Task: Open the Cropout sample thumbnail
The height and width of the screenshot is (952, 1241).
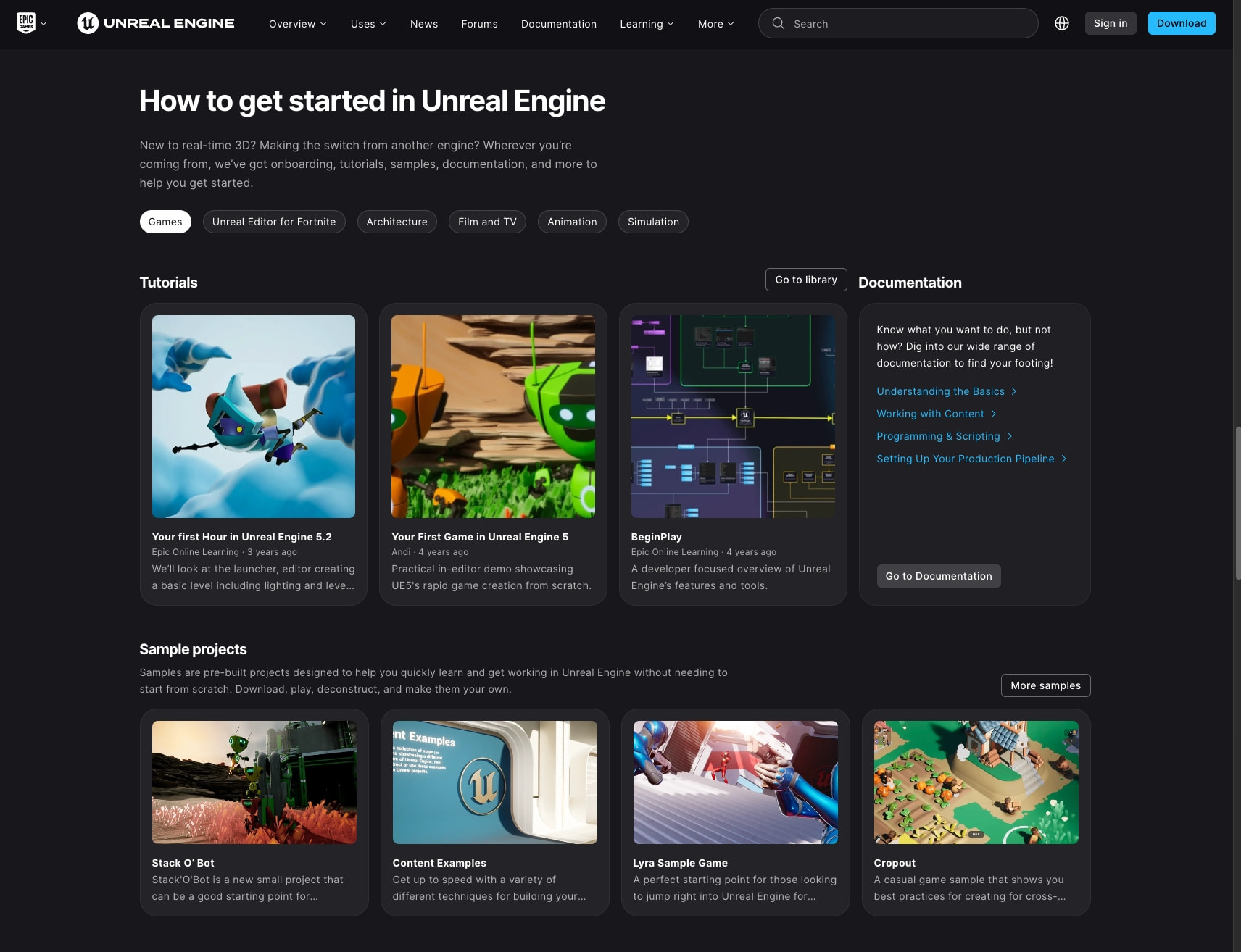Action: (976, 782)
